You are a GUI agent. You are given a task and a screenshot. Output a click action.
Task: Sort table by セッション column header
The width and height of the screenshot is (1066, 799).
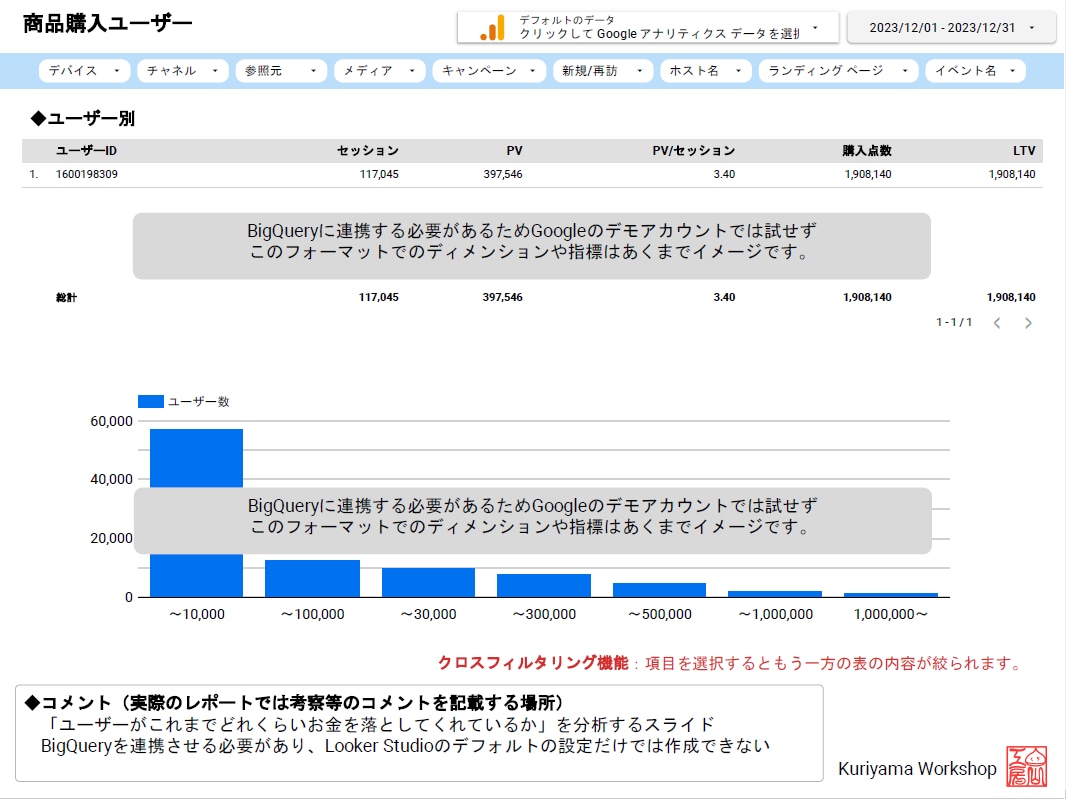368,151
